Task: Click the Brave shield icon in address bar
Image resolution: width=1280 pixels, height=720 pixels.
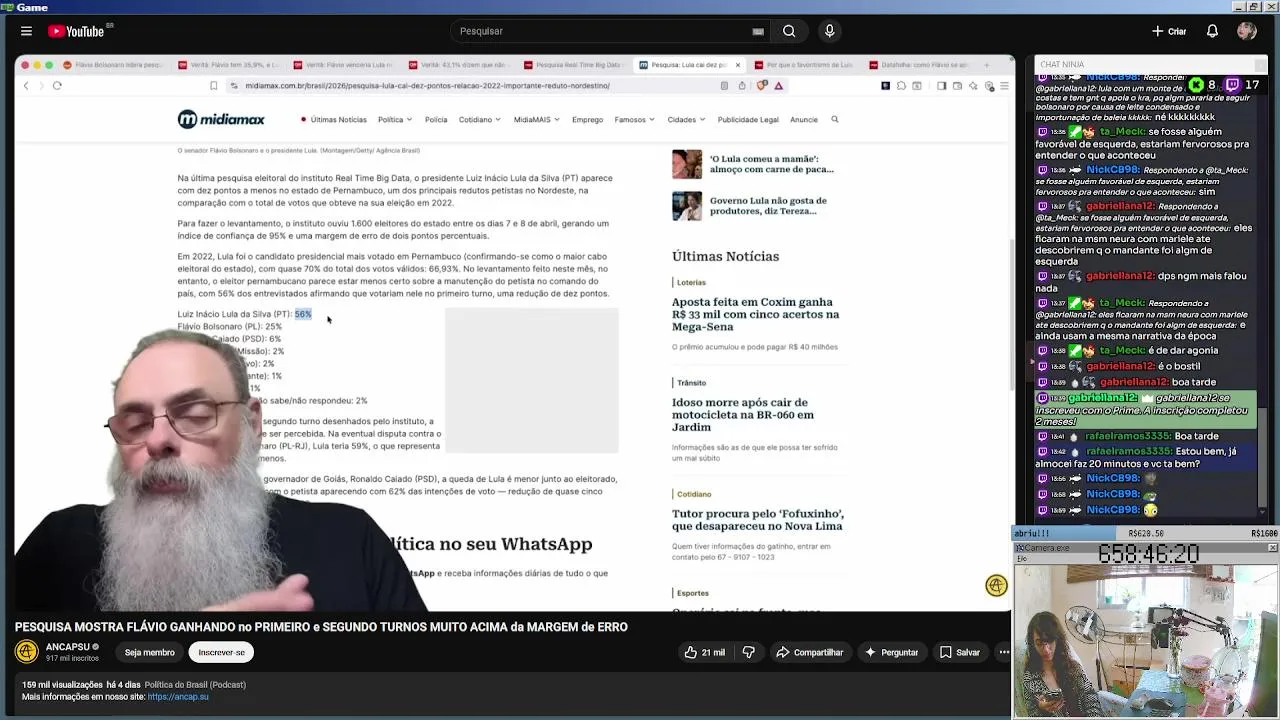Action: (763, 86)
